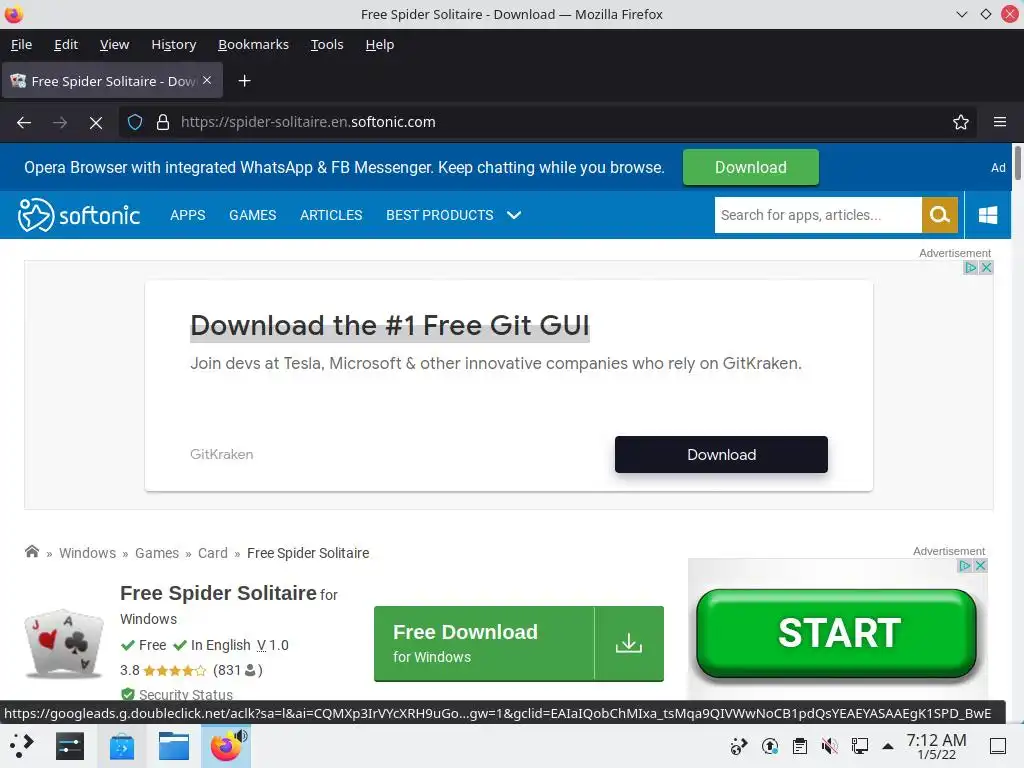Open the network connection tray icon

pos(860,746)
